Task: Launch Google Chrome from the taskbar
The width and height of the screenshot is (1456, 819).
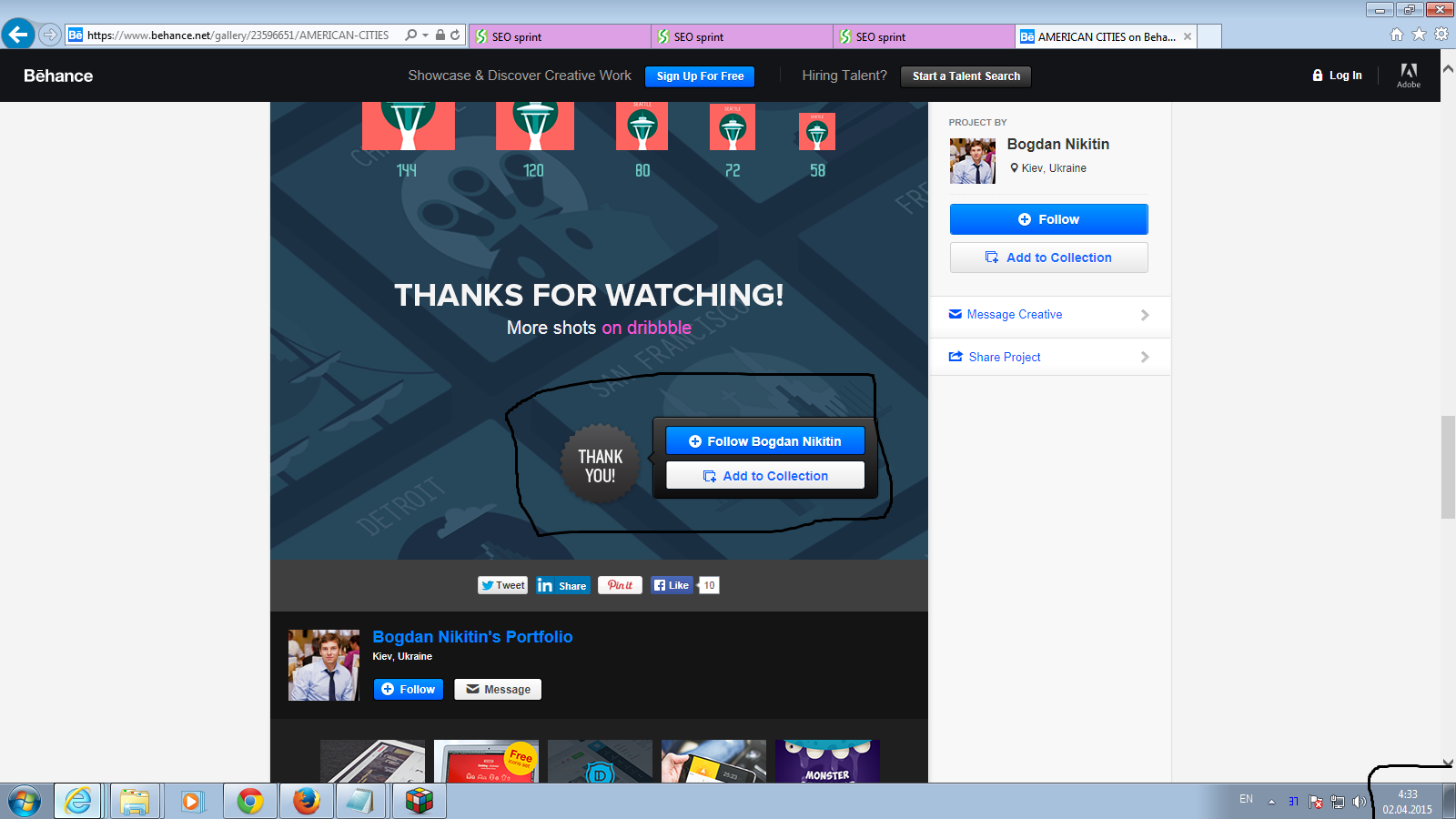Action: (249, 801)
